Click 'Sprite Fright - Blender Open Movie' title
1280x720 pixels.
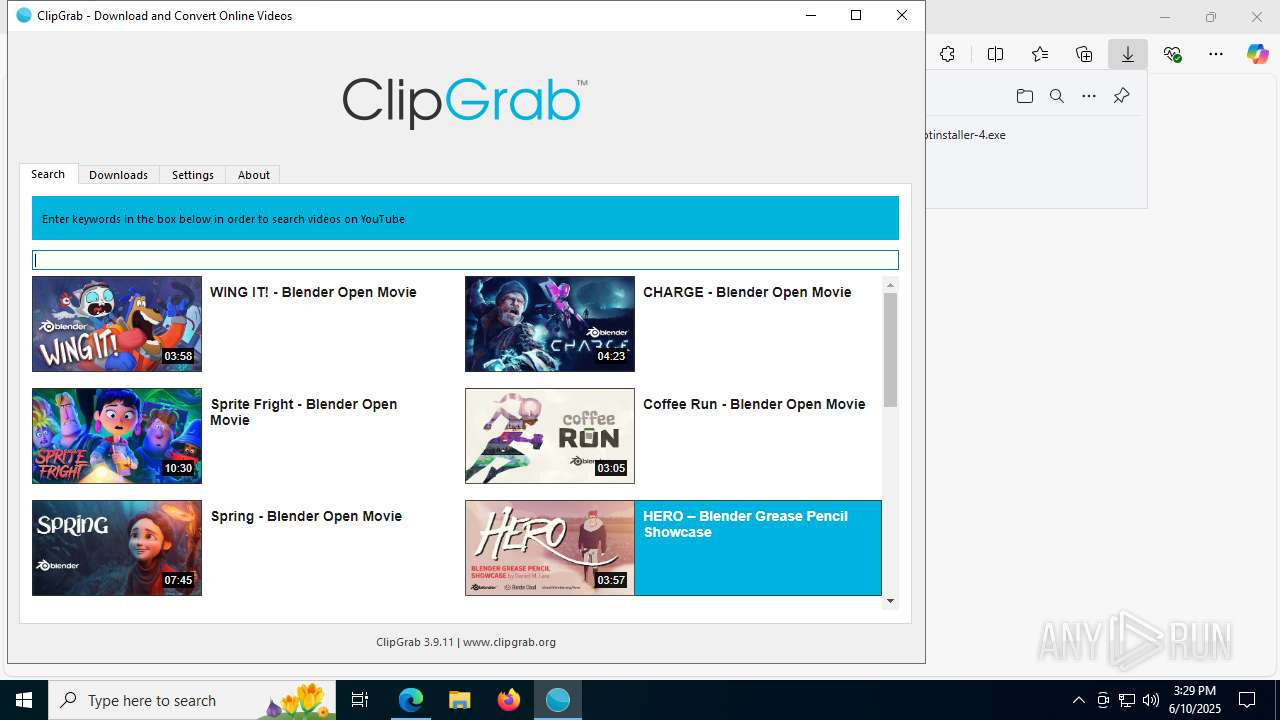tap(304, 412)
